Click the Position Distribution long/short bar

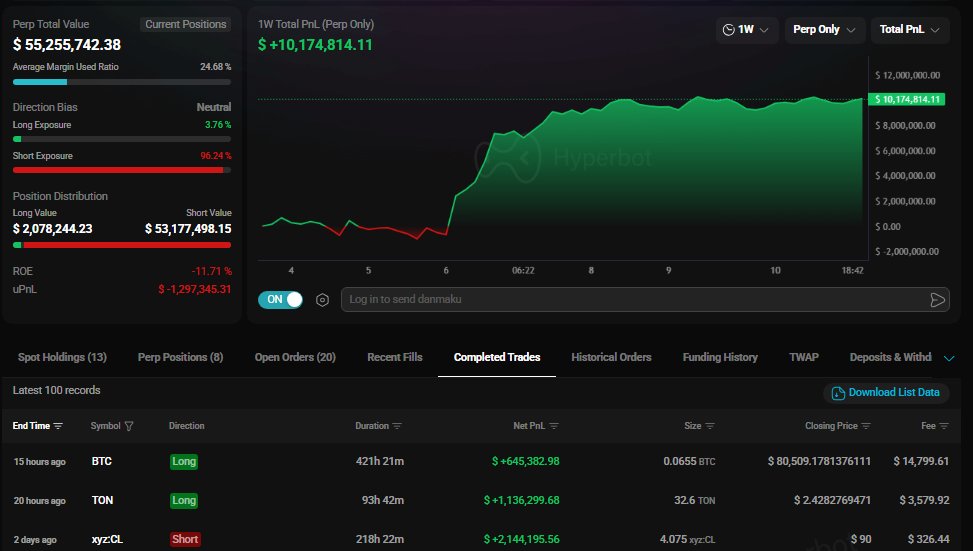point(122,245)
